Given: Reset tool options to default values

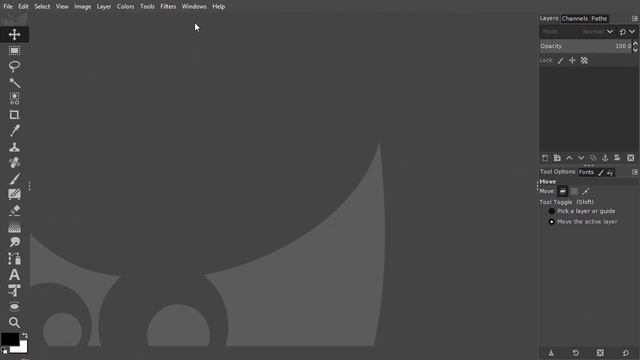Looking at the screenshot, I should [625, 353].
